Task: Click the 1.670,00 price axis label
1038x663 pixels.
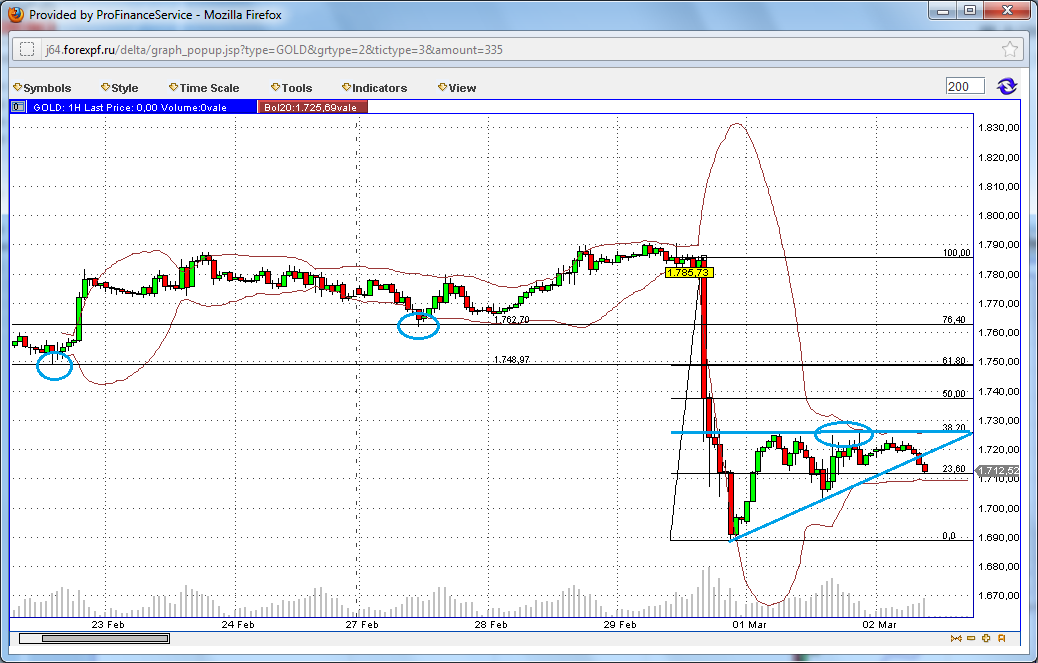Action: coord(998,596)
